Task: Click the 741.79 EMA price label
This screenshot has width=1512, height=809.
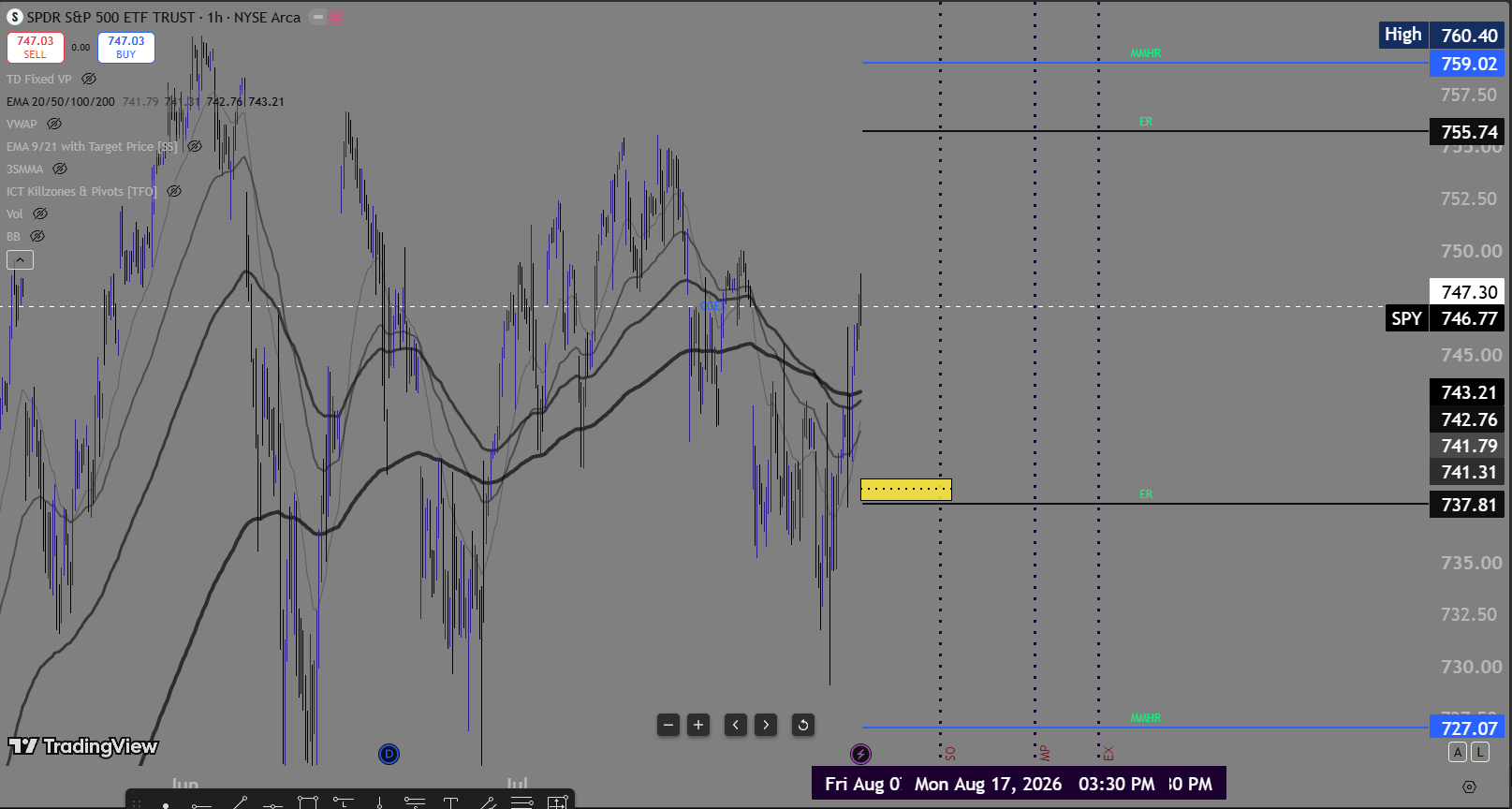Action: click(x=1469, y=446)
